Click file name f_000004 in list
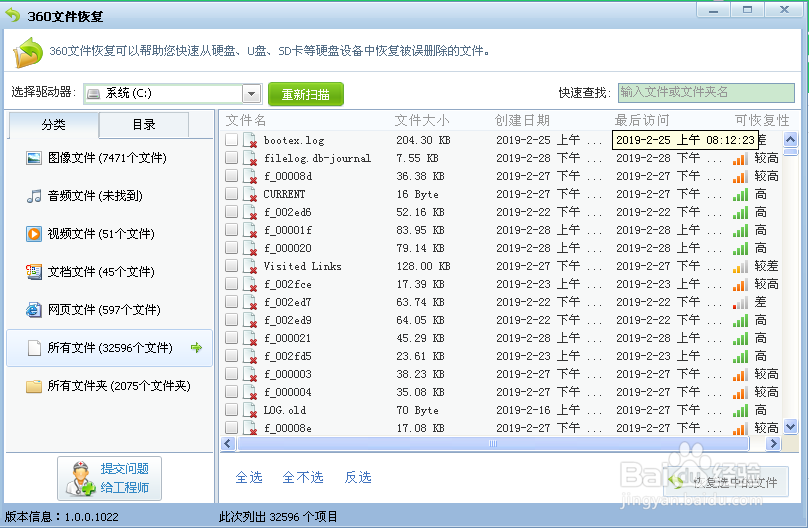The height and width of the screenshot is (528, 809). click(x=288, y=392)
